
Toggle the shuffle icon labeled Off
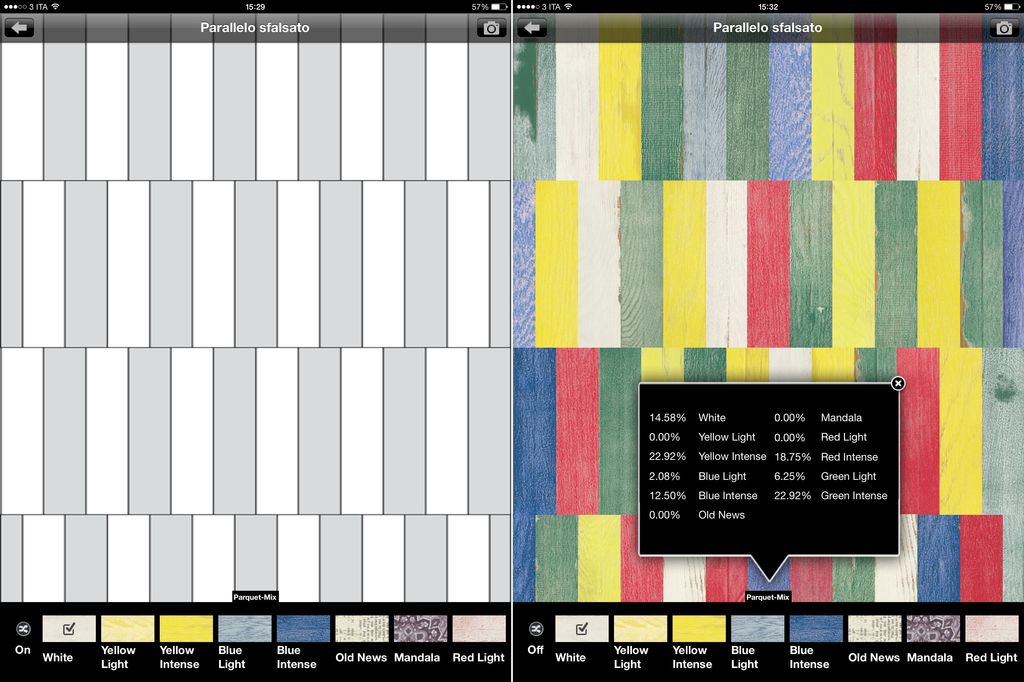tap(536, 630)
